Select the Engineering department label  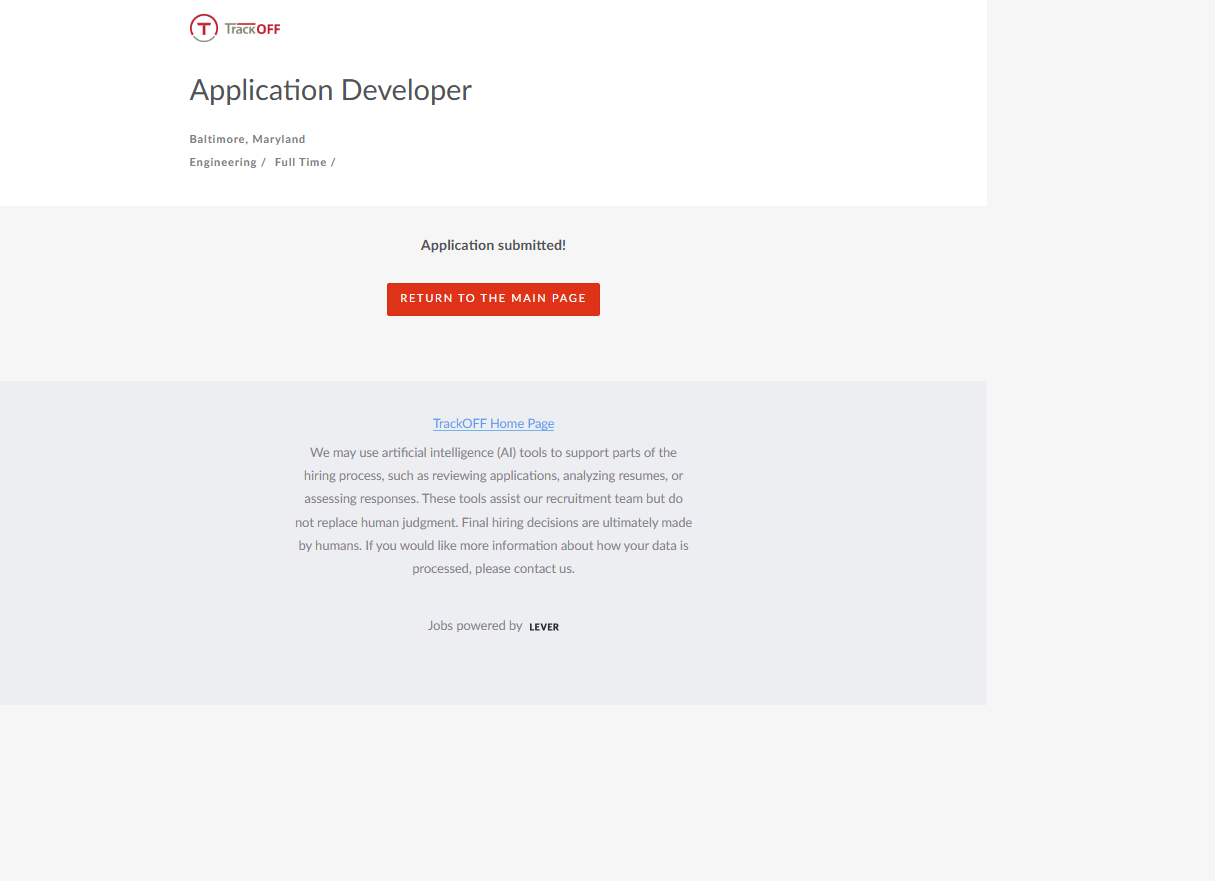223,162
